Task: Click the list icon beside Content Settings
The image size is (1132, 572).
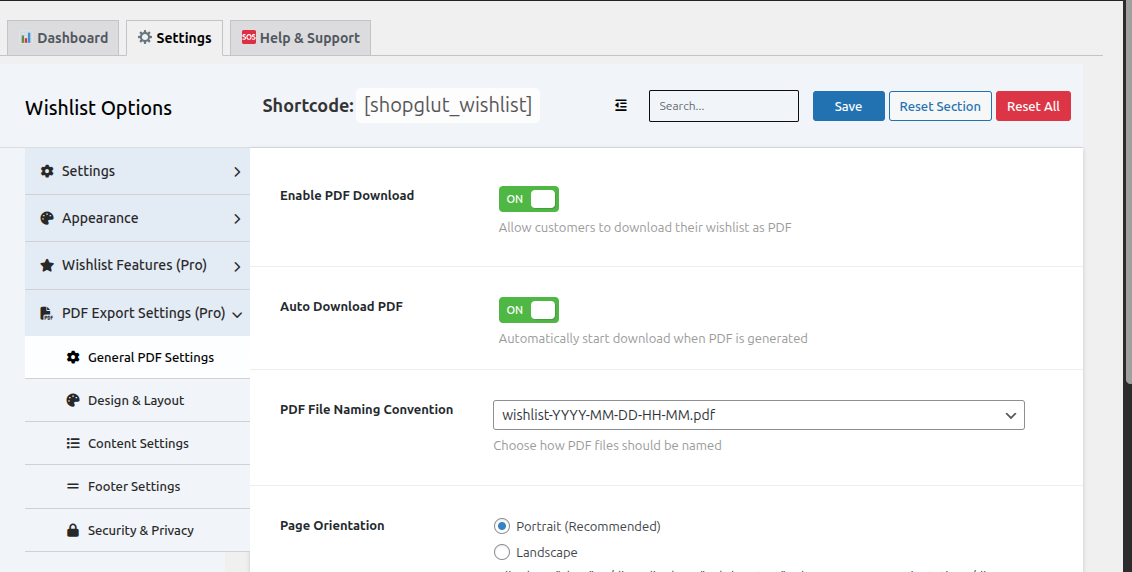Action: pyautogui.click(x=73, y=443)
